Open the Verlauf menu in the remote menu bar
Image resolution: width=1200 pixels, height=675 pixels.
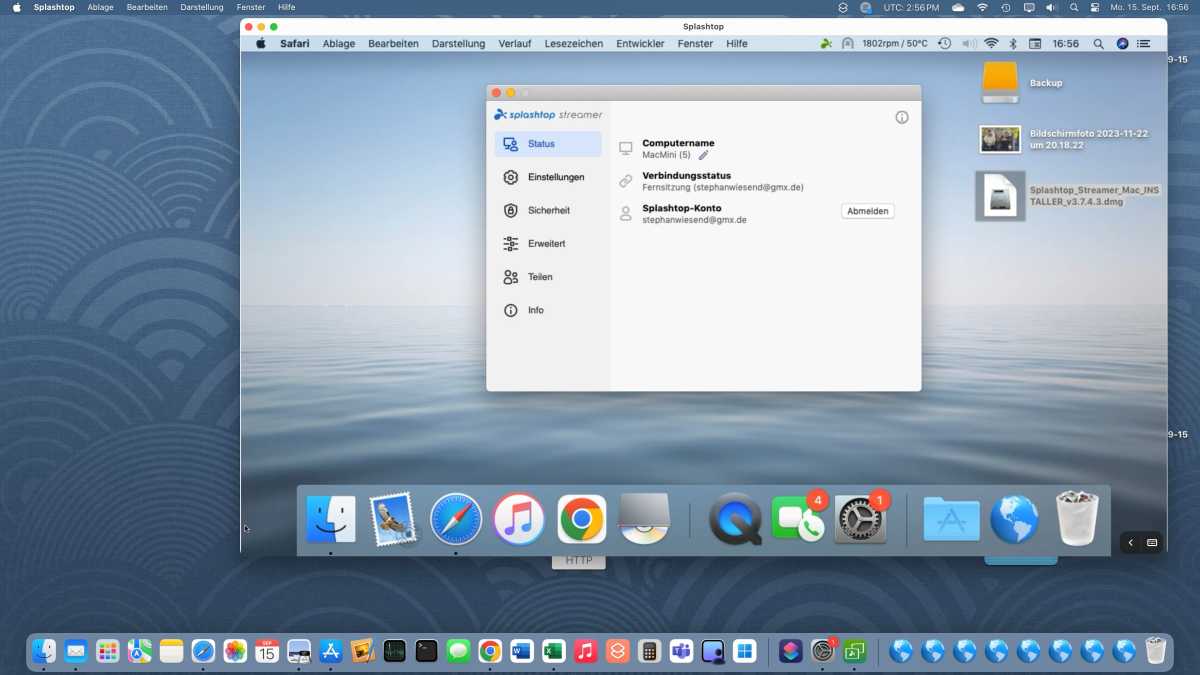(515, 43)
